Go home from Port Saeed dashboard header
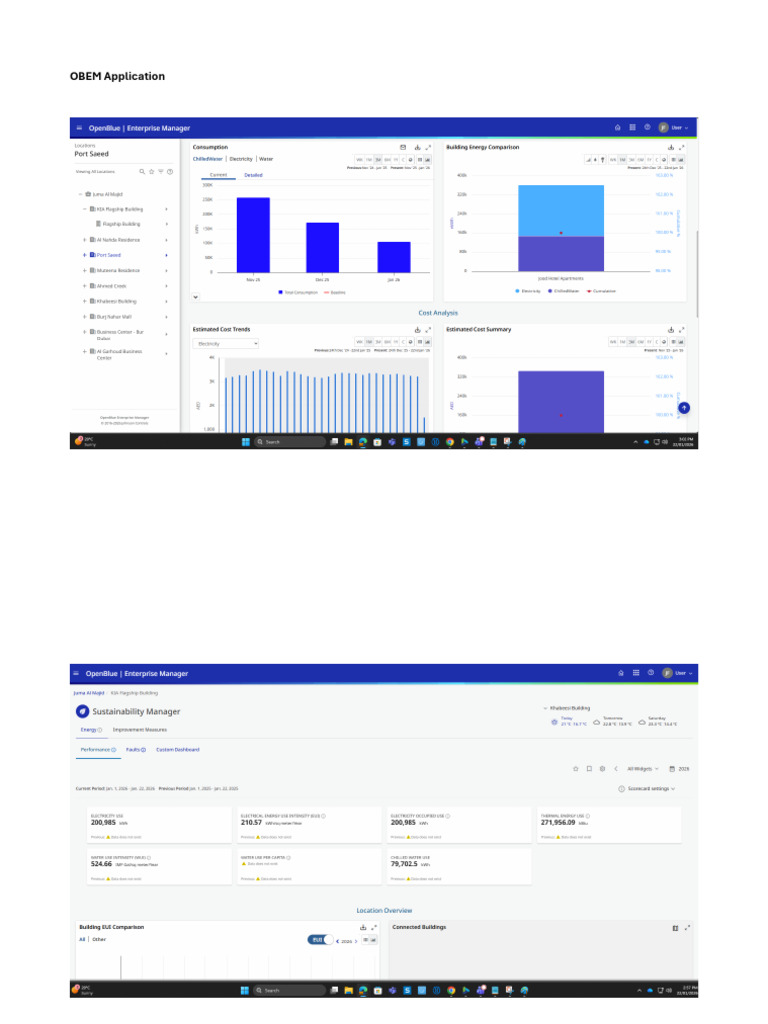The image size is (768, 1024). coord(617,127)
